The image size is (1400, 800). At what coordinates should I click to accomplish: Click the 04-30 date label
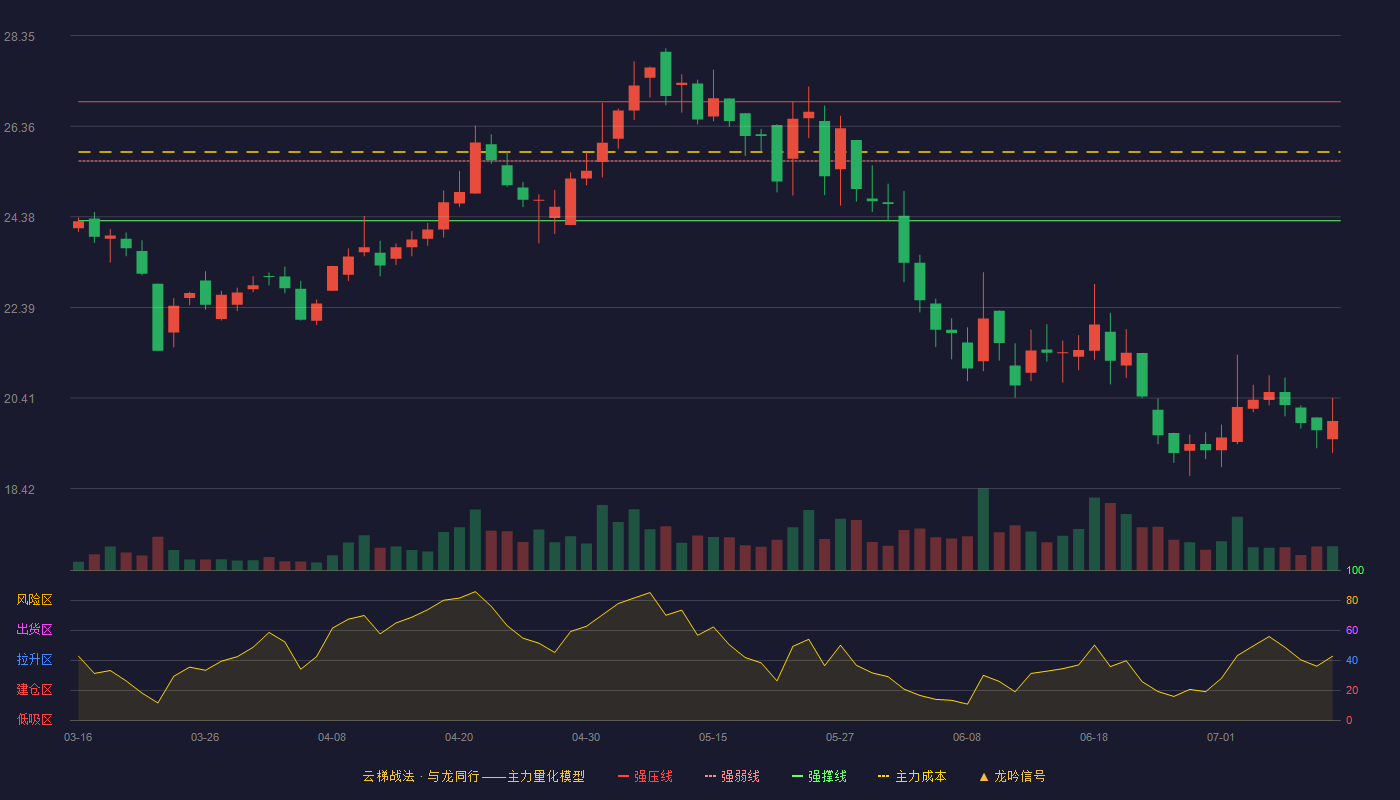point(586,737)
